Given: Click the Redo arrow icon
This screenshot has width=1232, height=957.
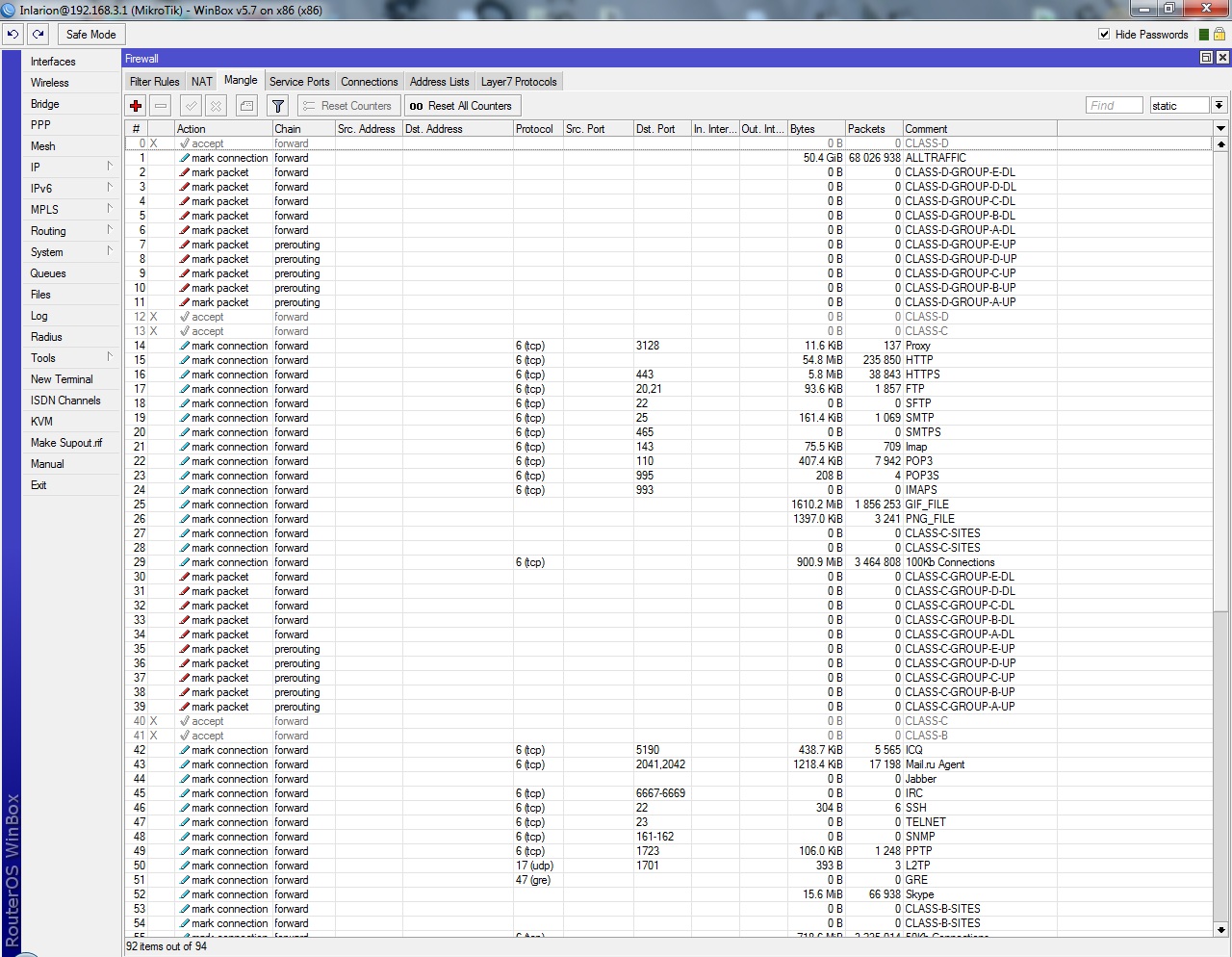Looking at the screenshot, I should pyautogui.click(x=38, y=34).
